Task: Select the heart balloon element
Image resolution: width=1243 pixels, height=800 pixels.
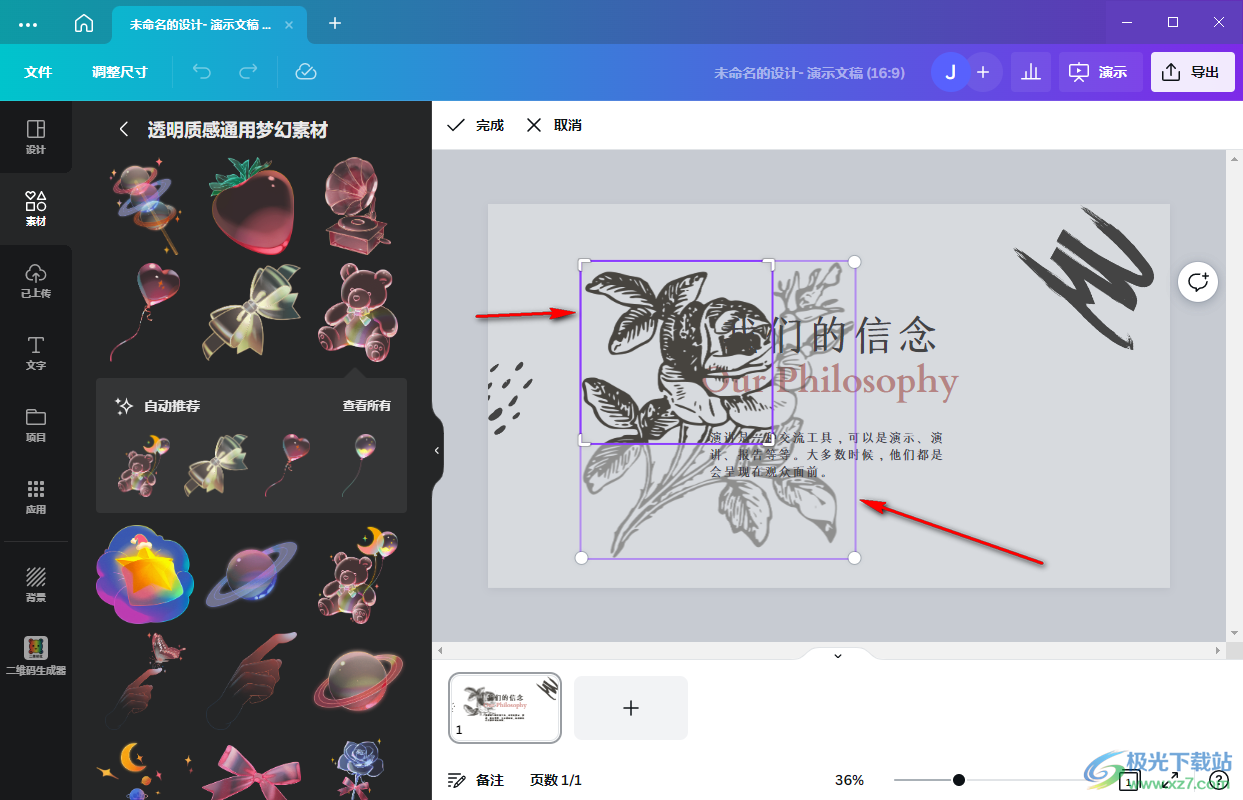Action: 146,311
